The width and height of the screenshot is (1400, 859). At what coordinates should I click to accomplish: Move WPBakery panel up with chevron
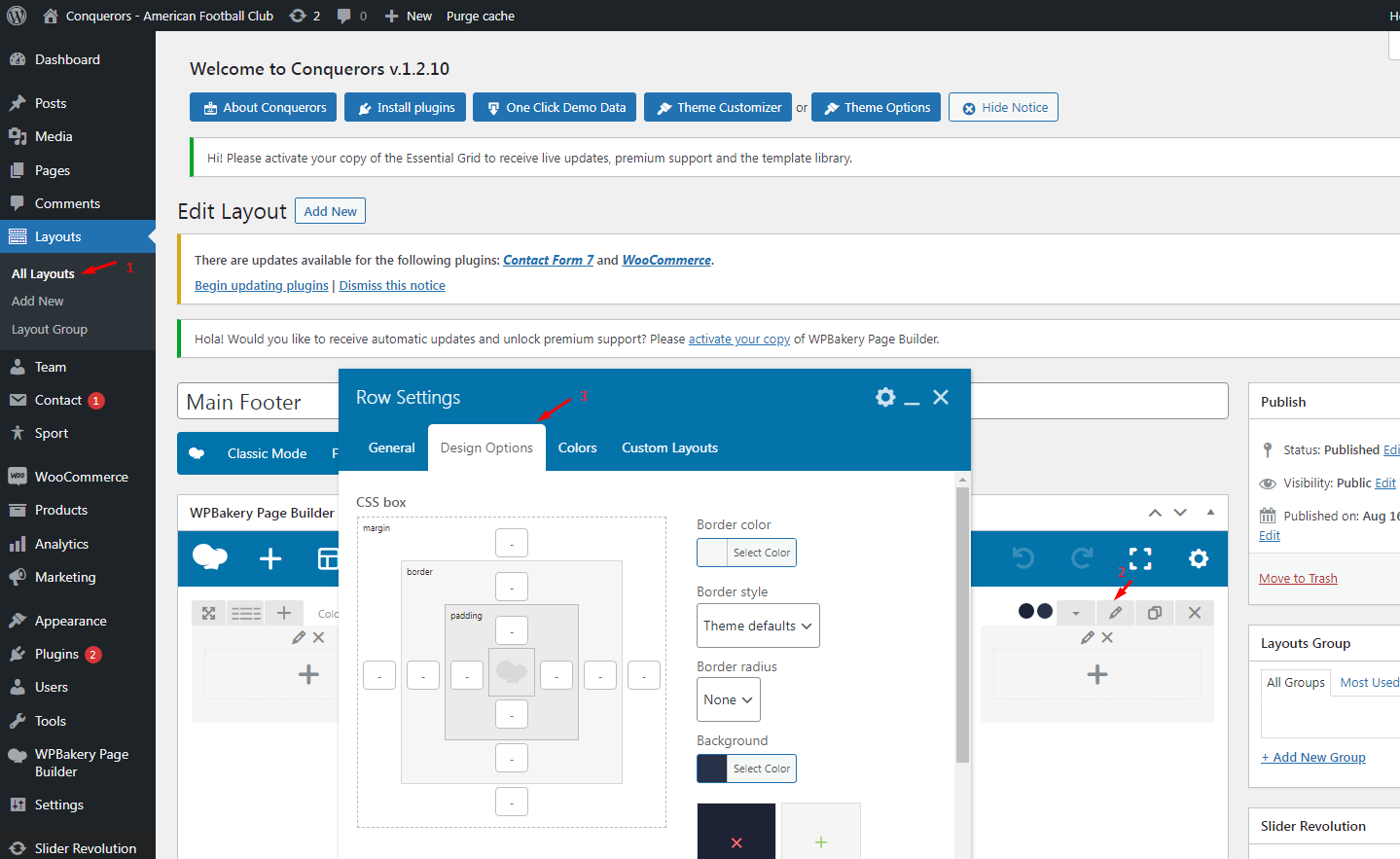tap(1155, 513)
